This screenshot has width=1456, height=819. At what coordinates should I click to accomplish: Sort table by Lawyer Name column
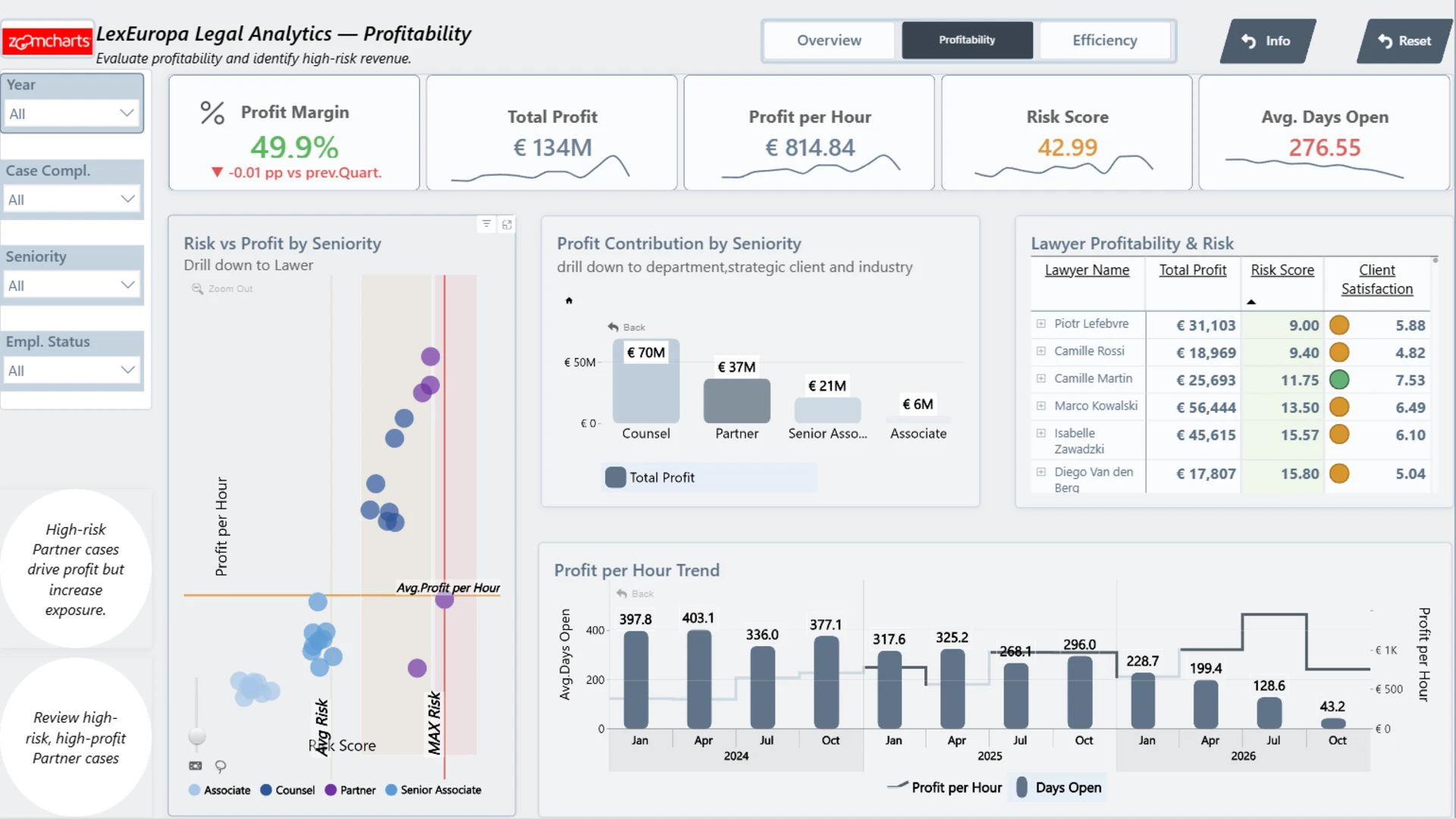[x=1087, y=270]
